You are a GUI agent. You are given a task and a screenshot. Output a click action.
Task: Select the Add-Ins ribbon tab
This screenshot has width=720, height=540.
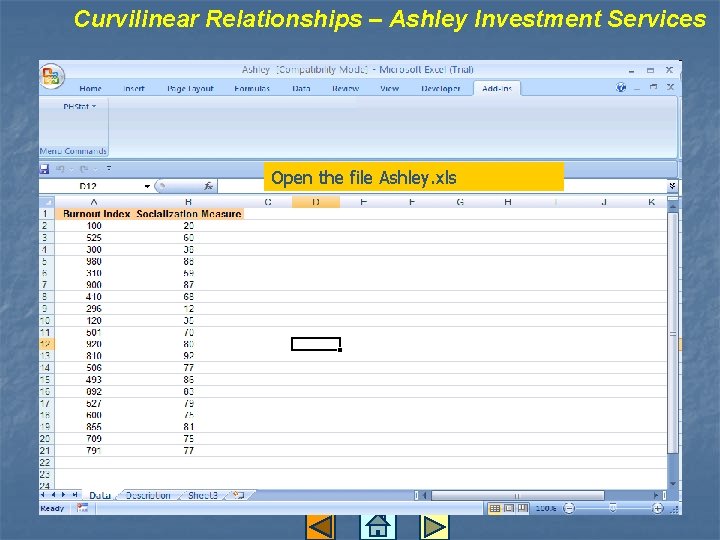point(497,88)
